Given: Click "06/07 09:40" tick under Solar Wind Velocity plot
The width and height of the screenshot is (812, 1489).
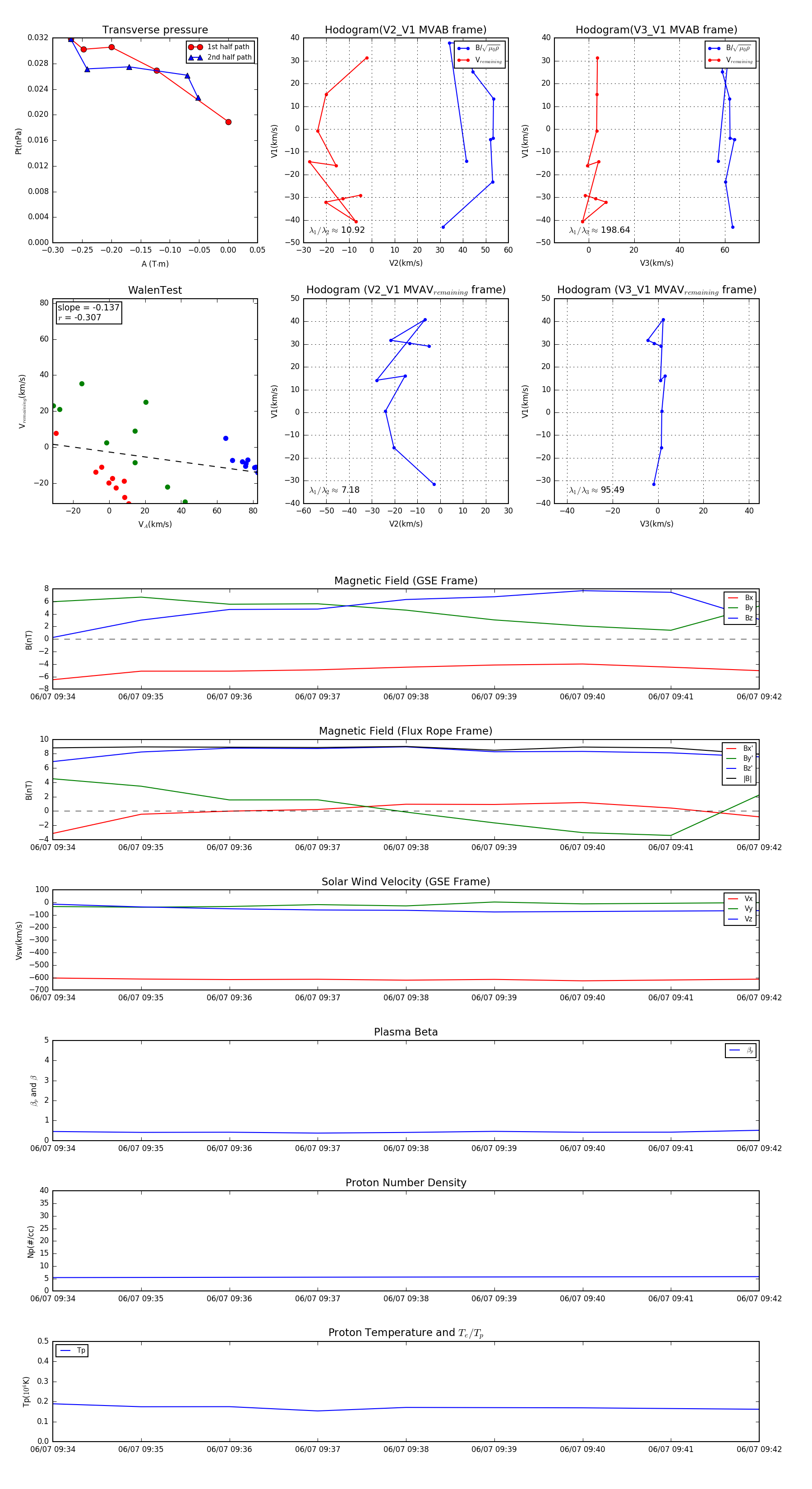Looking at the screenshot, I should [x=582, y=998].
